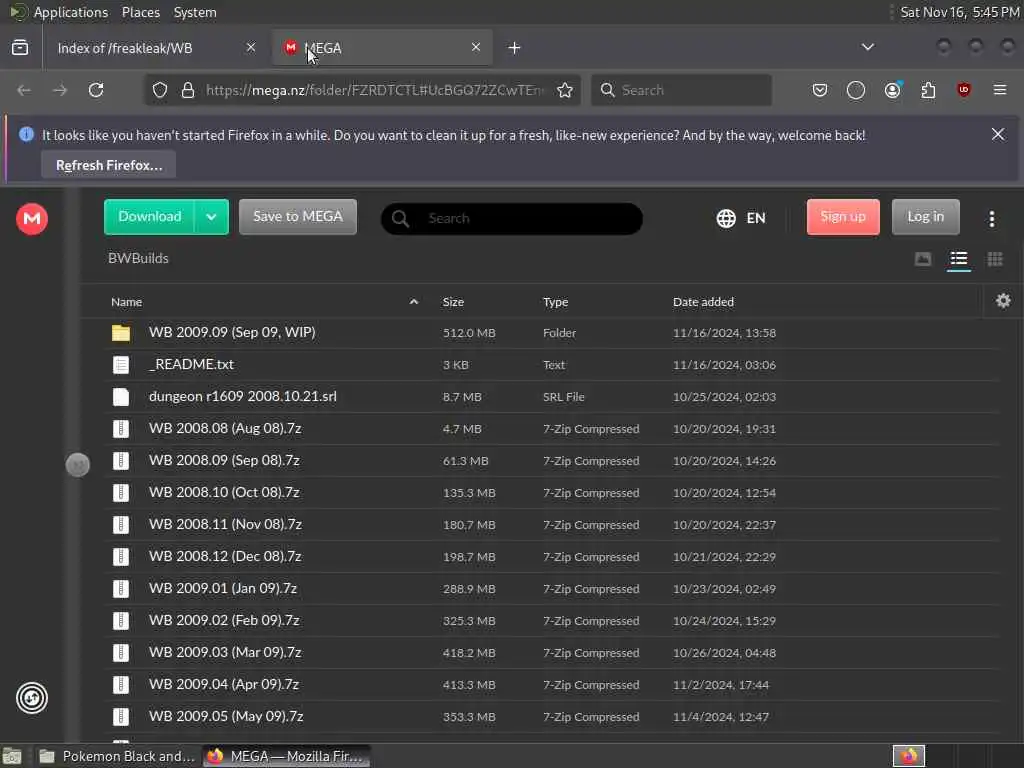Select WB 2008.09 (Sep 08).7z row
This screenshot has width=1024, height=768.
[x=552, y=461]
